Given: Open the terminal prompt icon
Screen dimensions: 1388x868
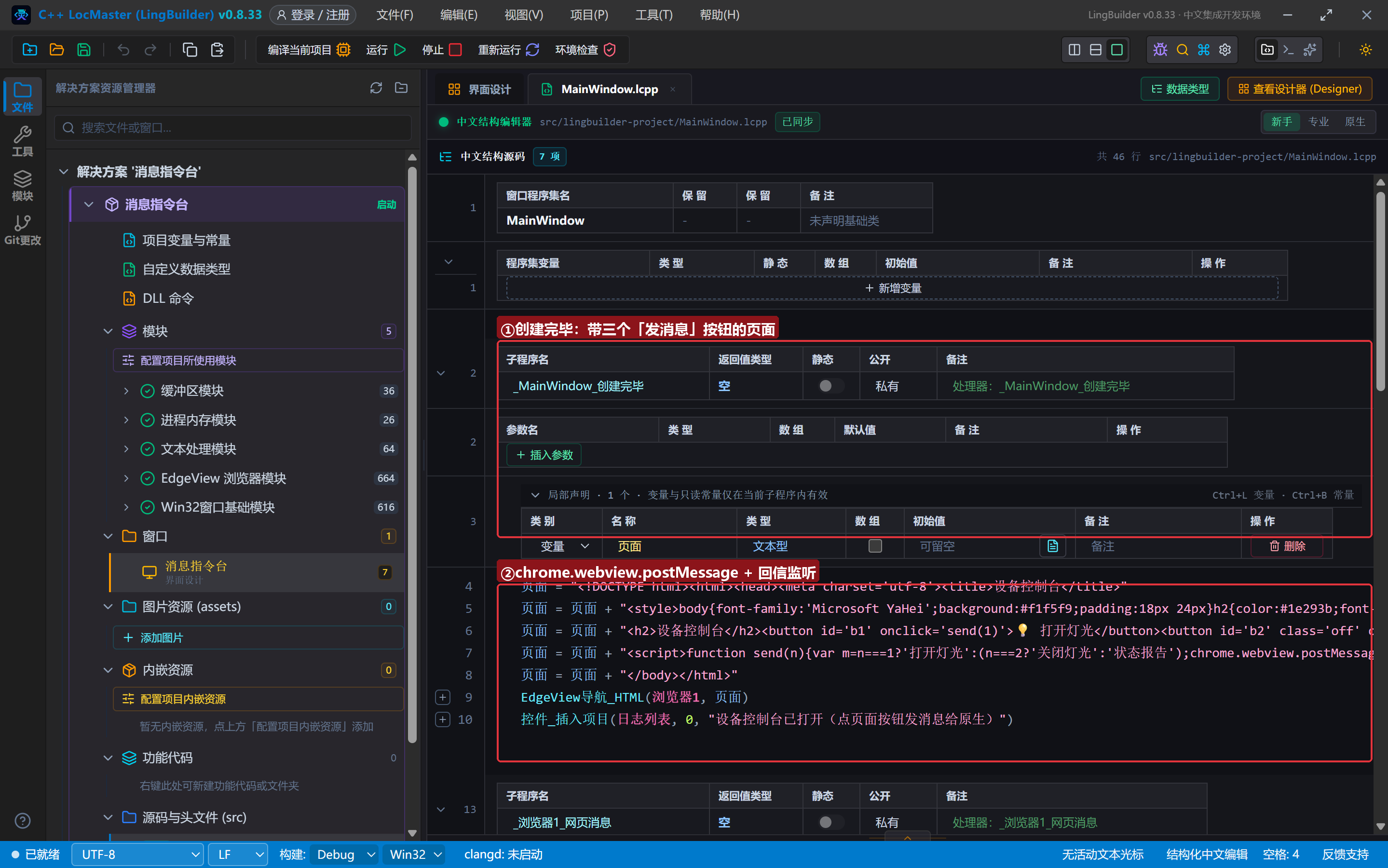Looking at the screenshot, I should pos(1289,50).
